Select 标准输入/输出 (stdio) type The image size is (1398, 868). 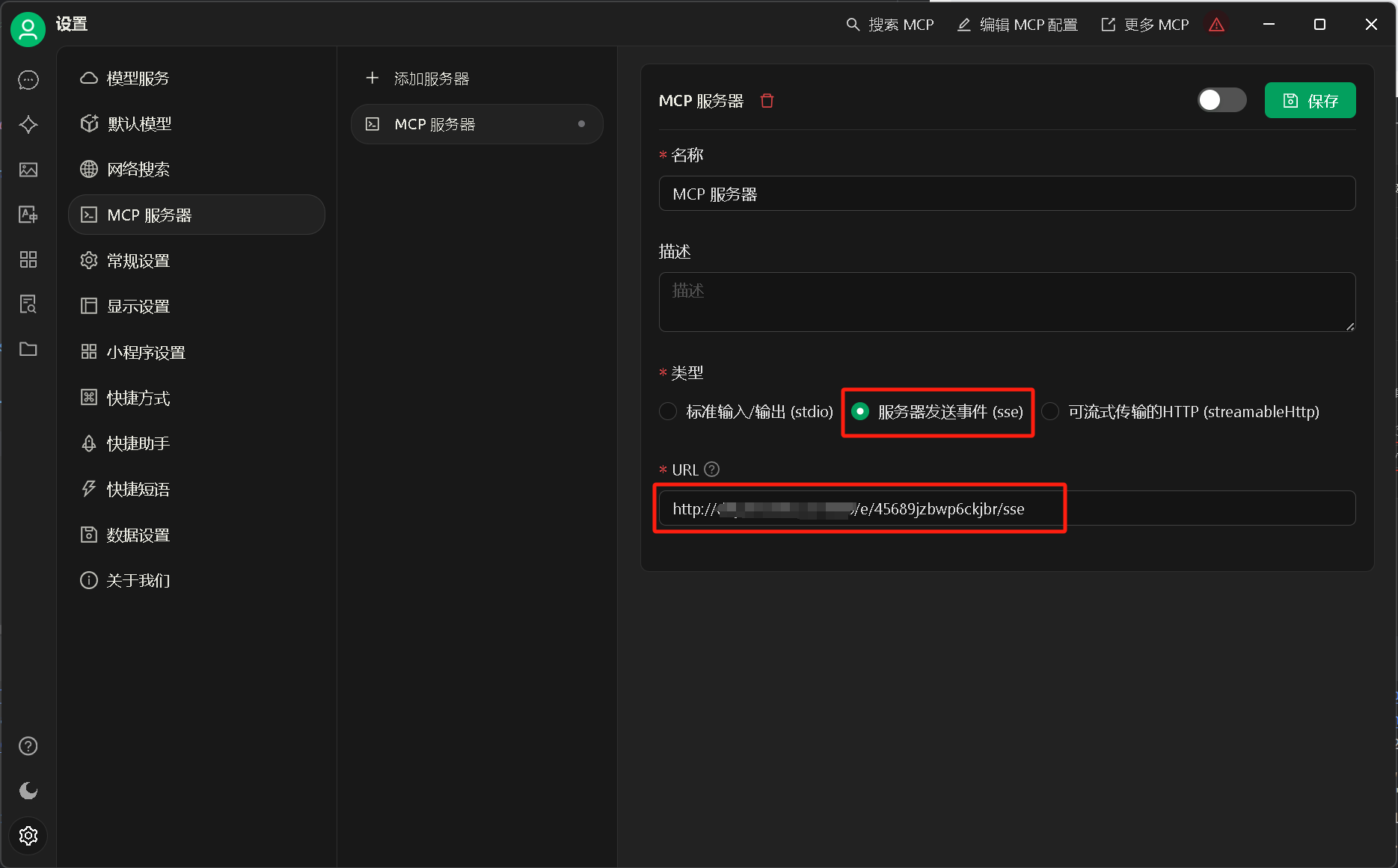click(746, 412)
